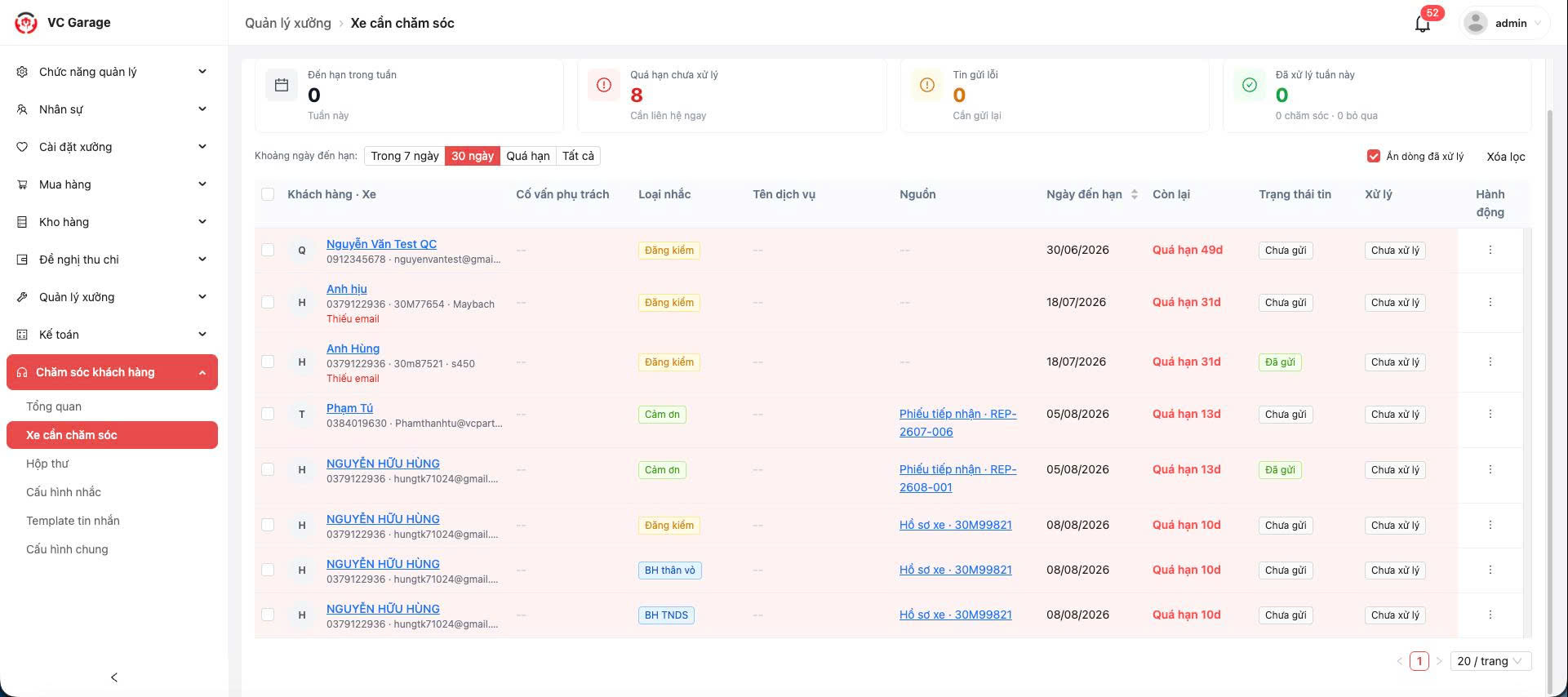Go to page 1 in pagination
Screen dimensions: 1568x697
[x=1419, y=661]
